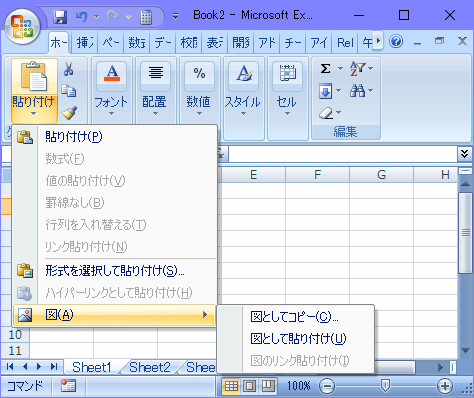Select the データ ribbon tab
474x398 pixels.
pos(163,43)
